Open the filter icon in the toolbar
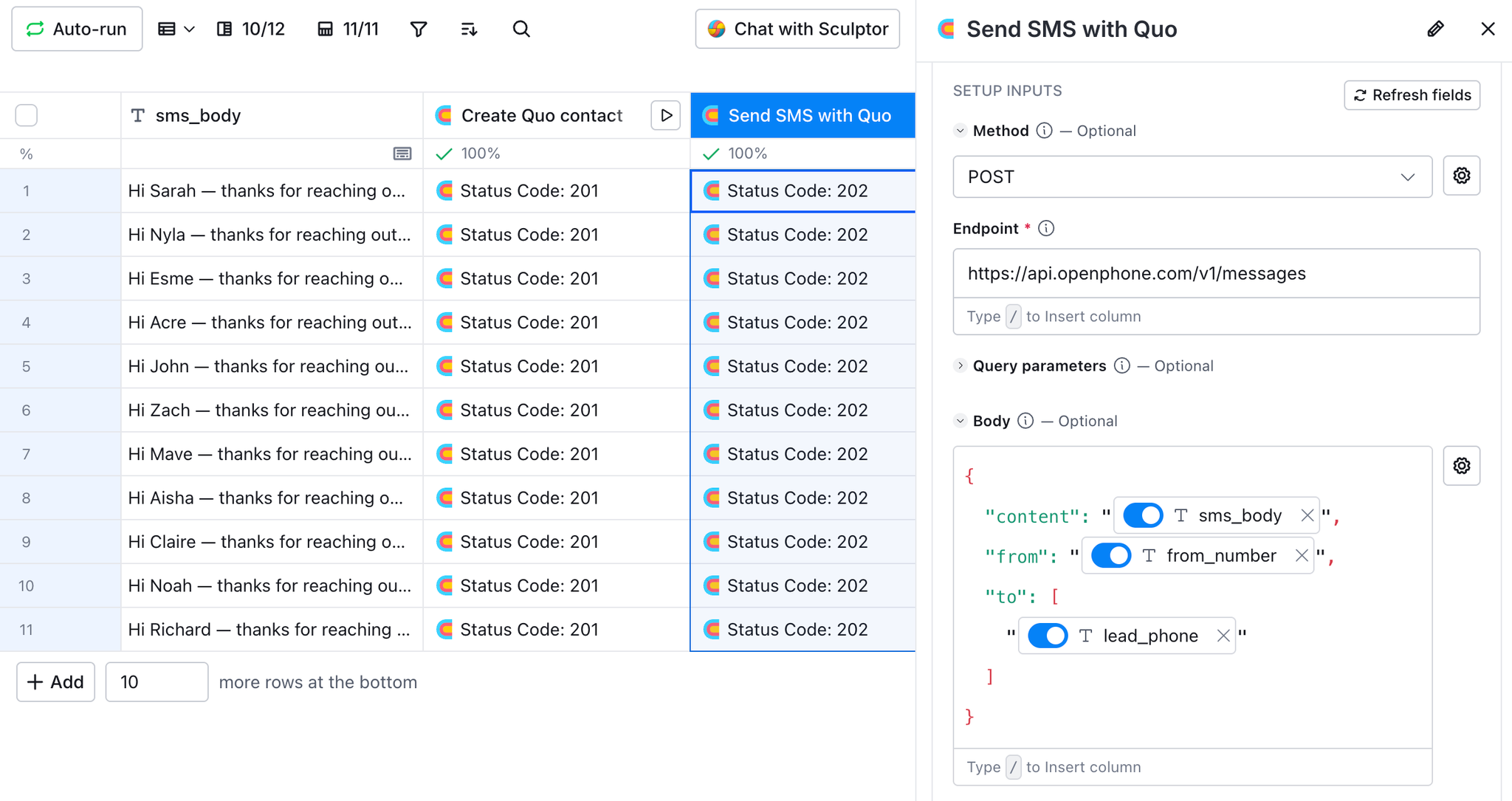Image resolution: width=1512 pixels, height=801 pixels. (419, 29)
